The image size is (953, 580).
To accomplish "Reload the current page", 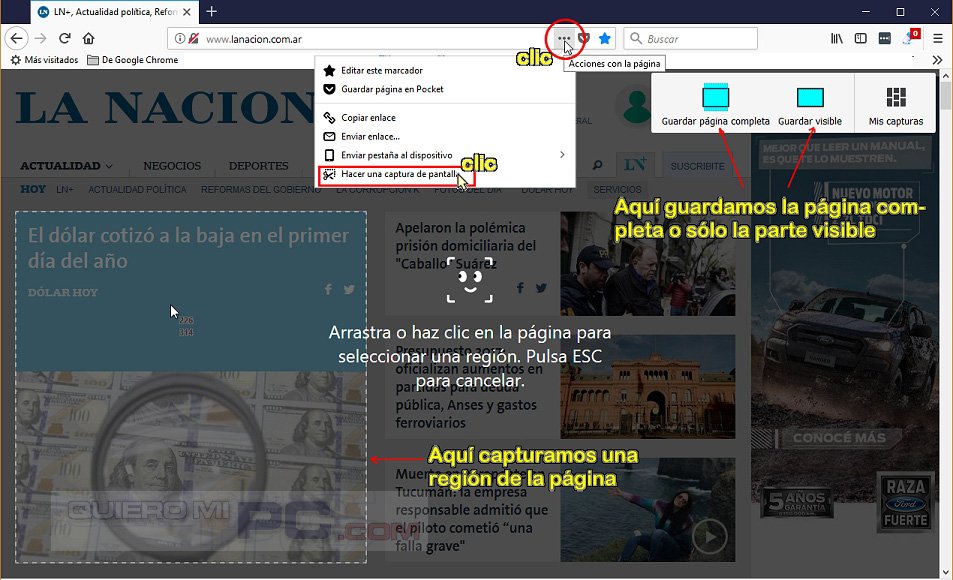I will (64, 39).
